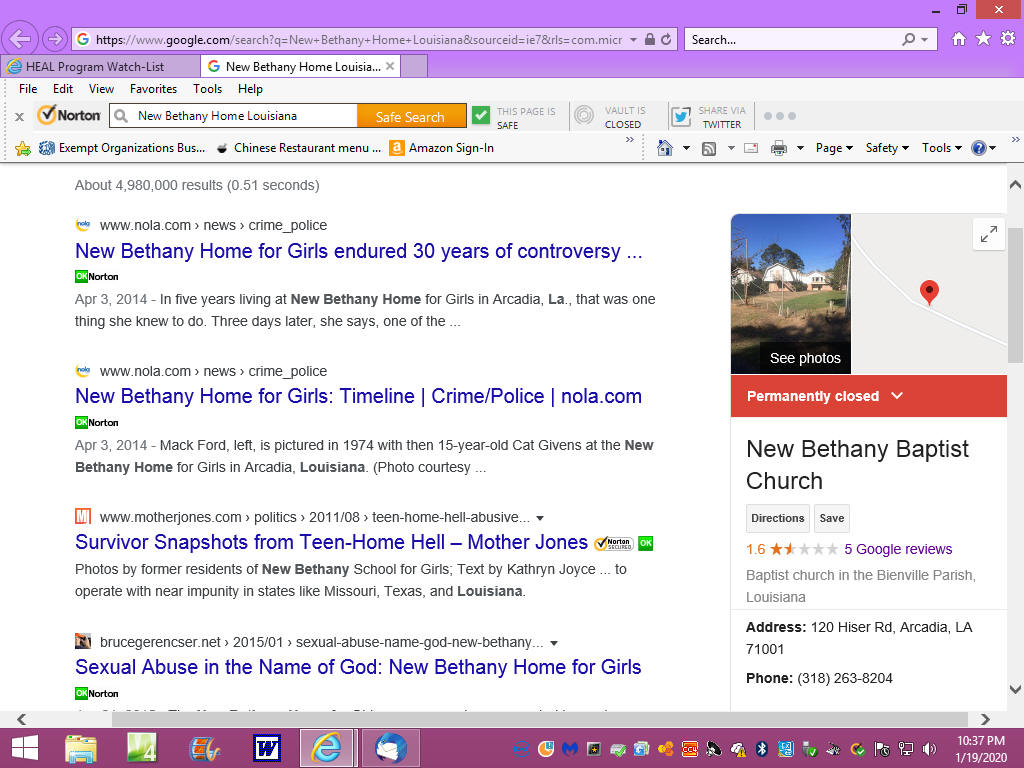Screen dimensions: 1024x768
Task: Open the Amazon Sign-In favorites bookmark
Action: [442, 148]
